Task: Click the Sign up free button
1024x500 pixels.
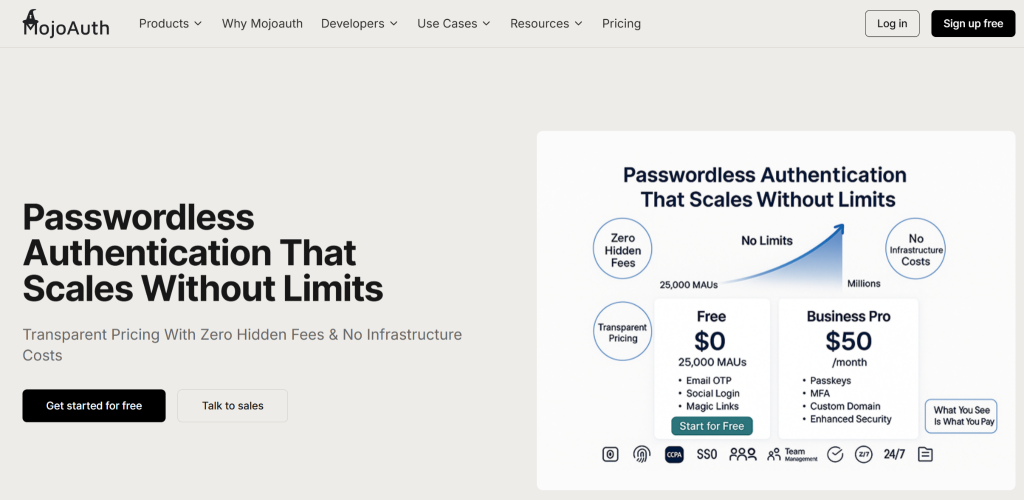Action: 972,23
